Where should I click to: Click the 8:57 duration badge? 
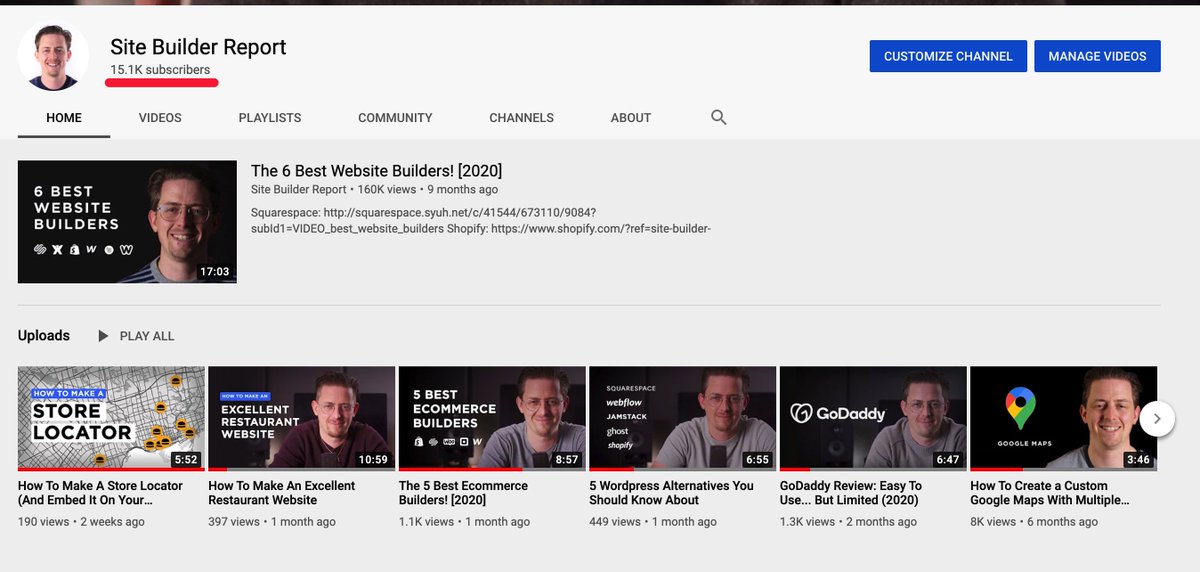click(x=566, y=460)
